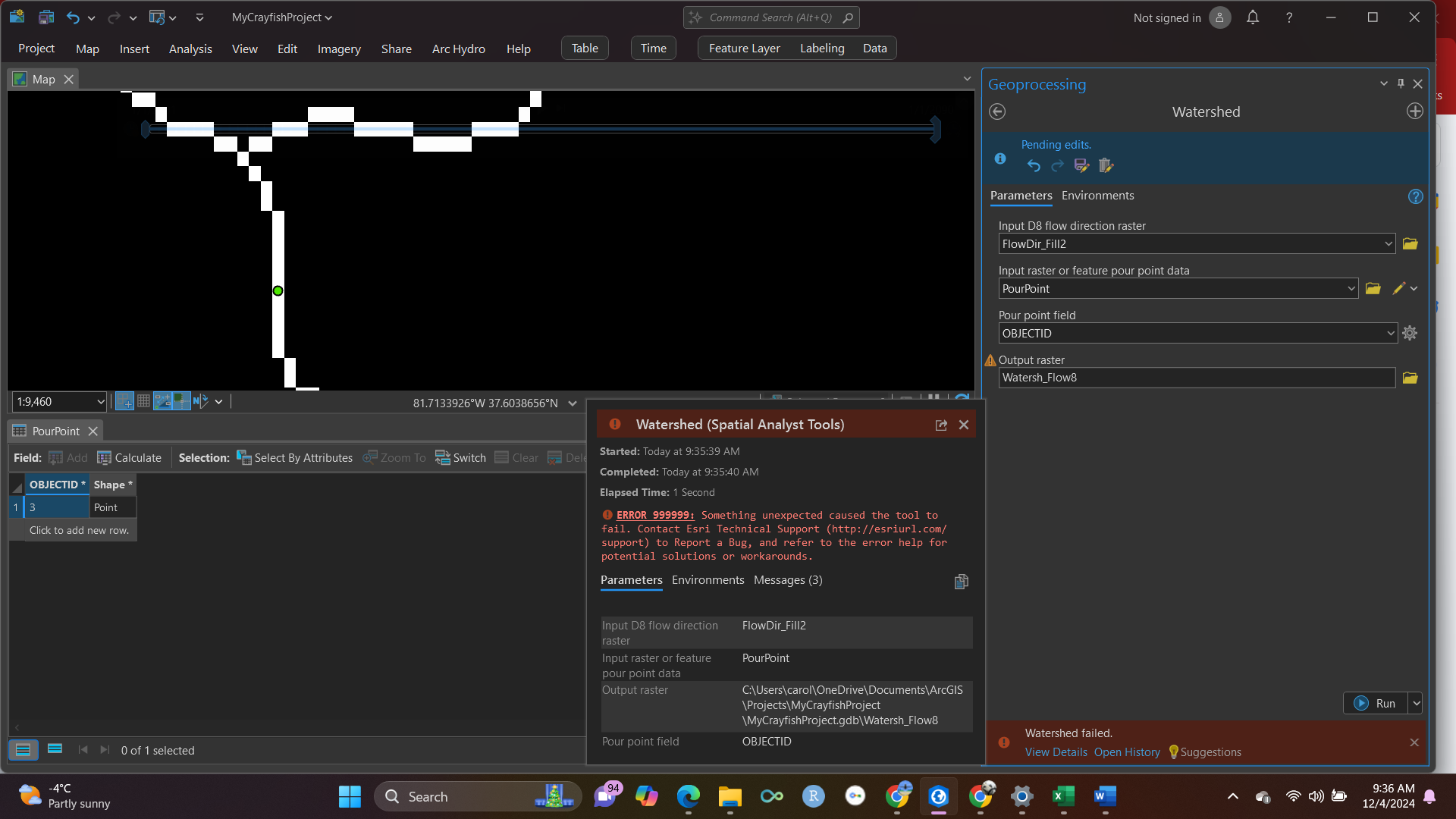Copy tool parameters icon in Watershed results

point(961,582)
